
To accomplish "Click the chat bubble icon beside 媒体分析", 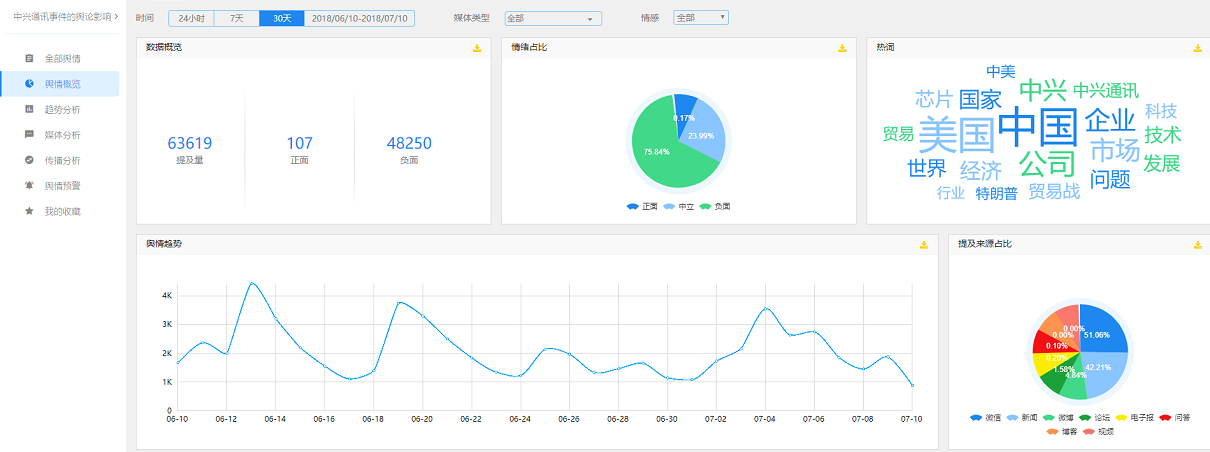I will click(x=29, y=134).
